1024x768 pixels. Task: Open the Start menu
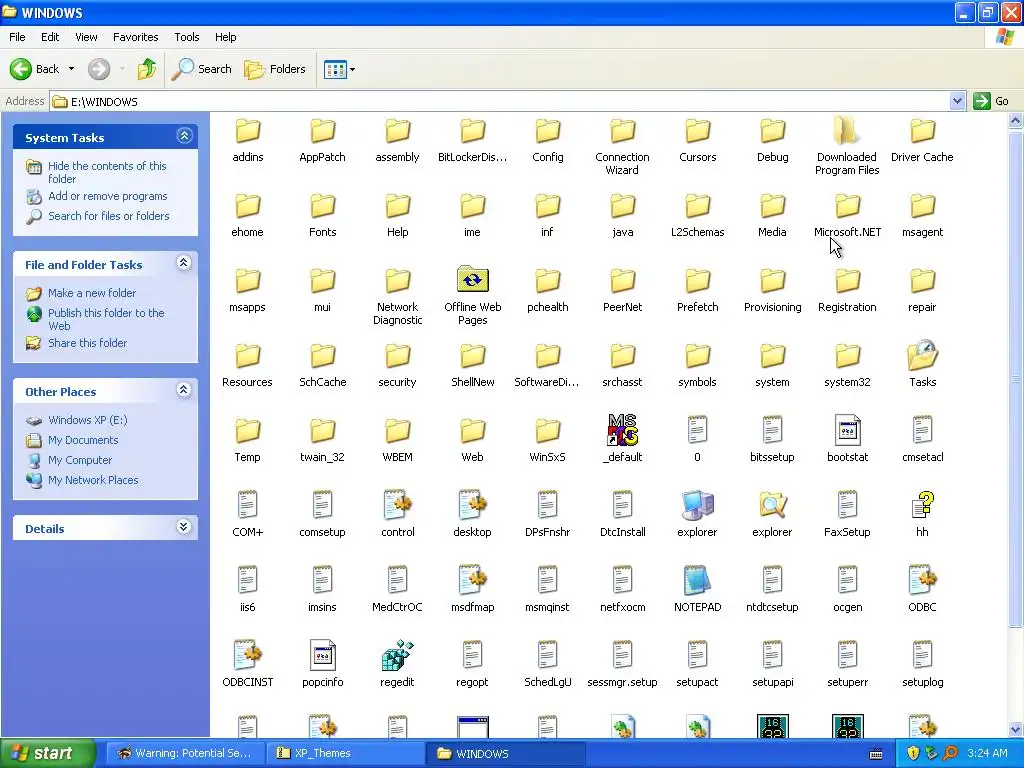click(47, 754)
